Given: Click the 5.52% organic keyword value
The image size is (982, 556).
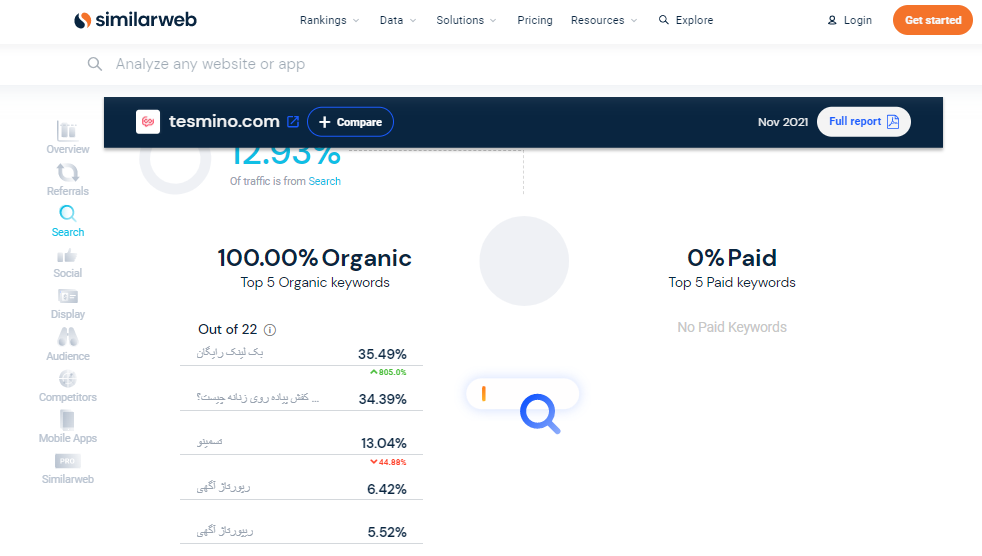Looking at the screenshot, I should 386,532.
